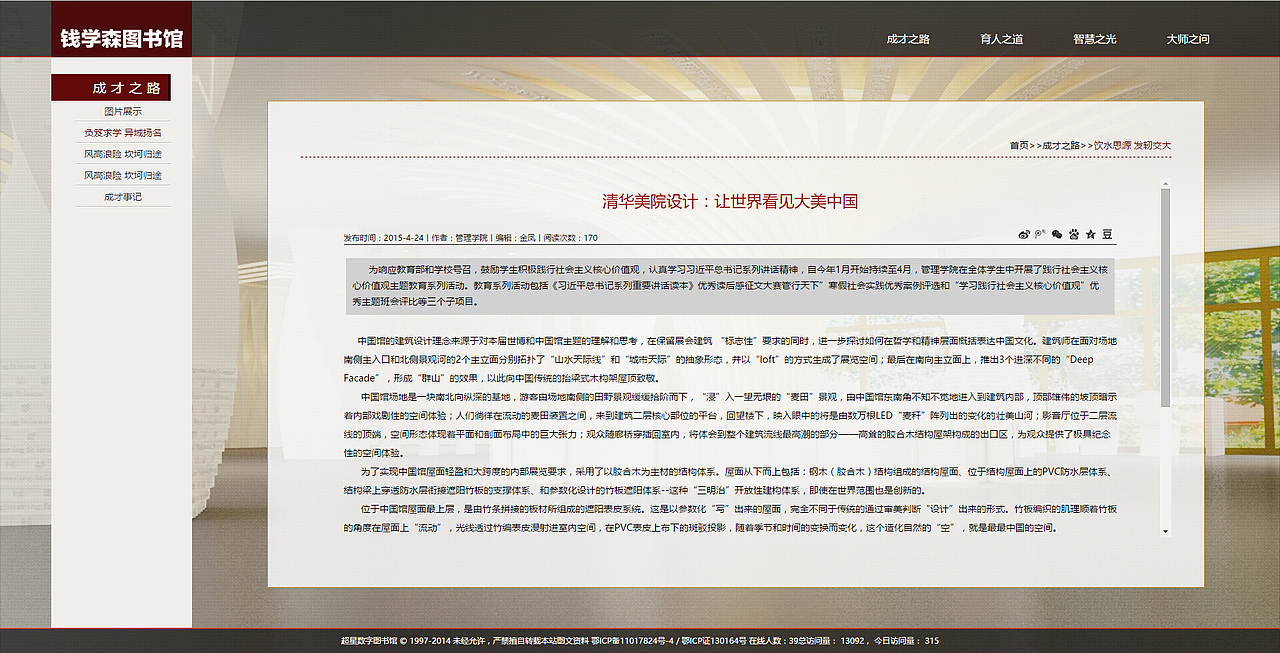Open 图片展示 in the sidebar
Image resolution: width=1280 pixels, height=653 pixels.
pos(123,111)
